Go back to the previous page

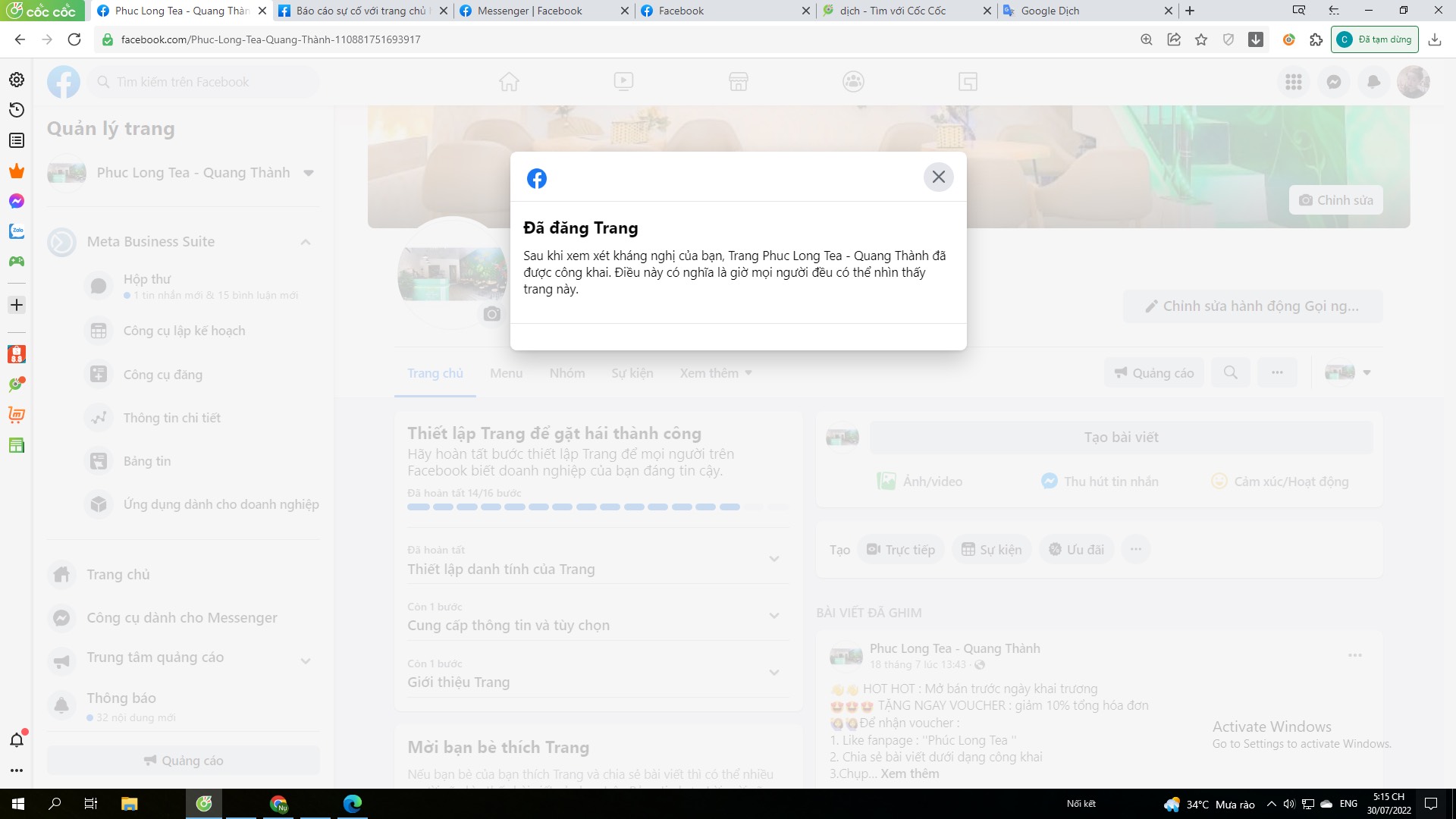coord(20,39)
